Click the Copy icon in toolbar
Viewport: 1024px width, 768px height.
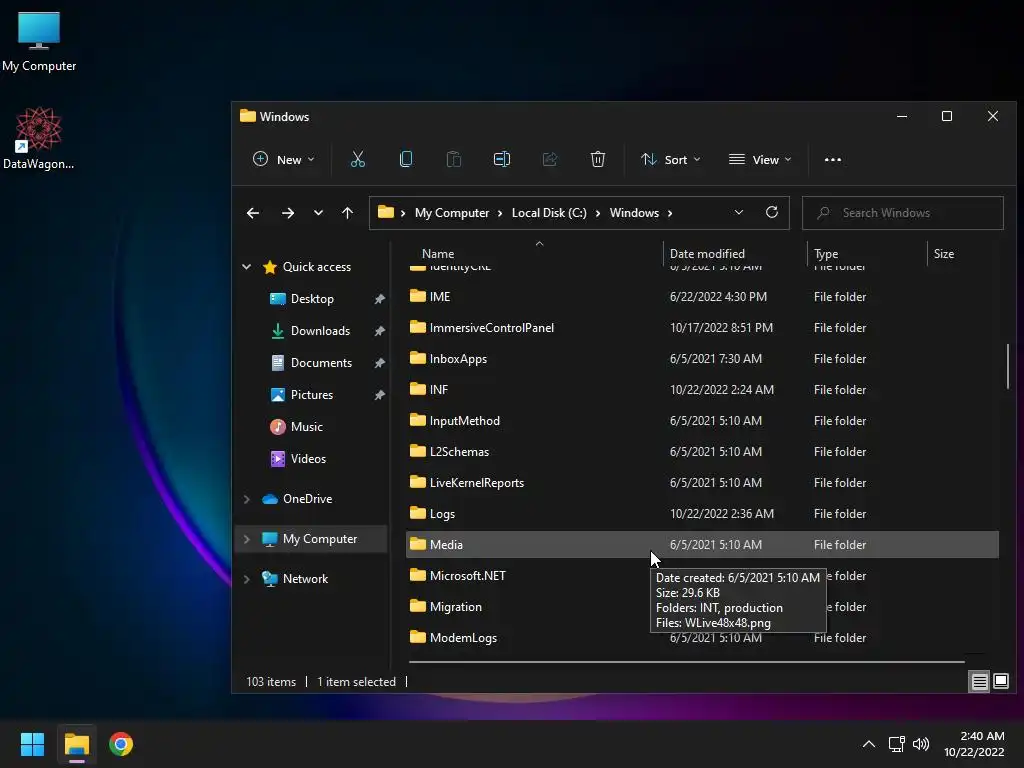406,159
